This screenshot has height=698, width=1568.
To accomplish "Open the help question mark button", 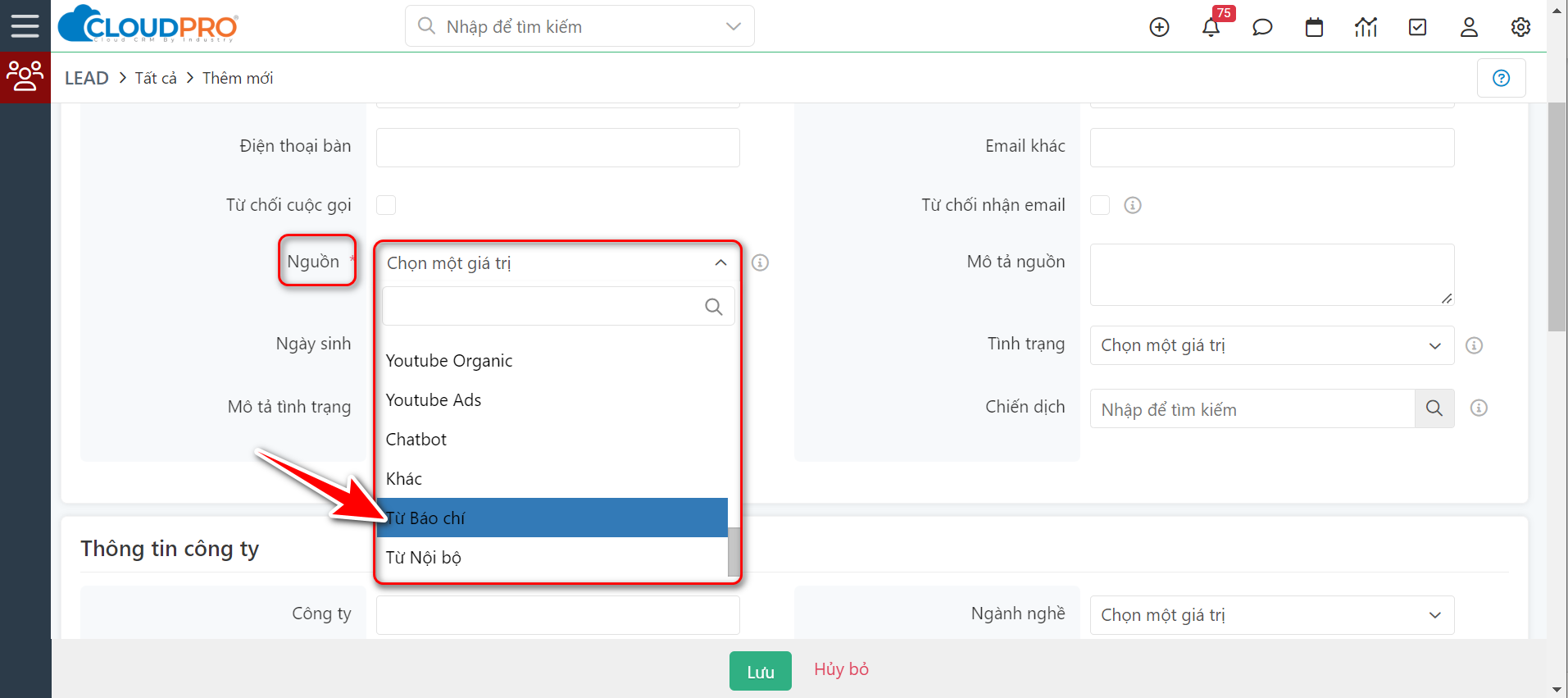I will click(x=1501, y=78).
